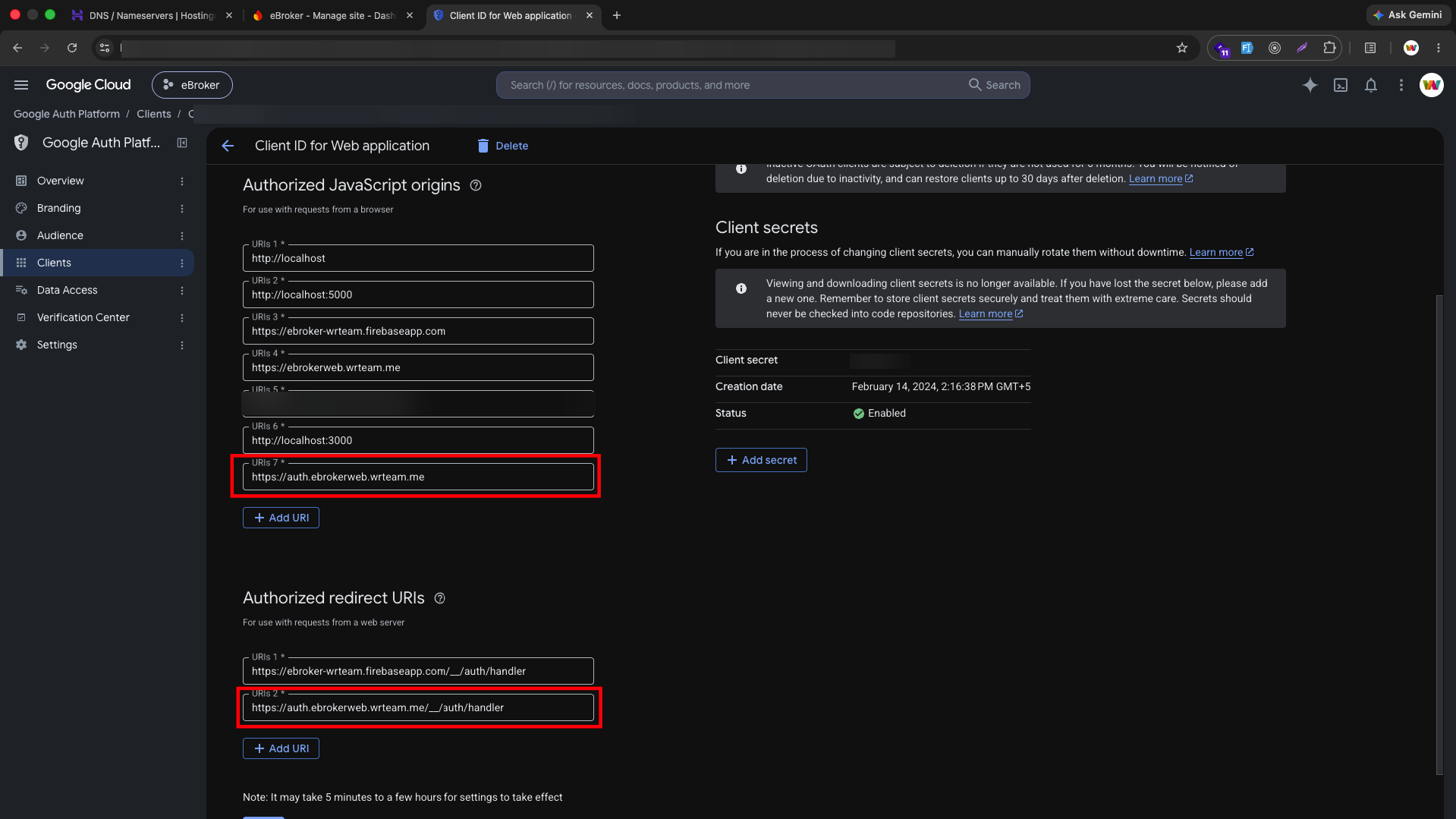Open the browser extensions puzzle icon
Screen dimensions: 1456x819
(x=1329, y=48)
